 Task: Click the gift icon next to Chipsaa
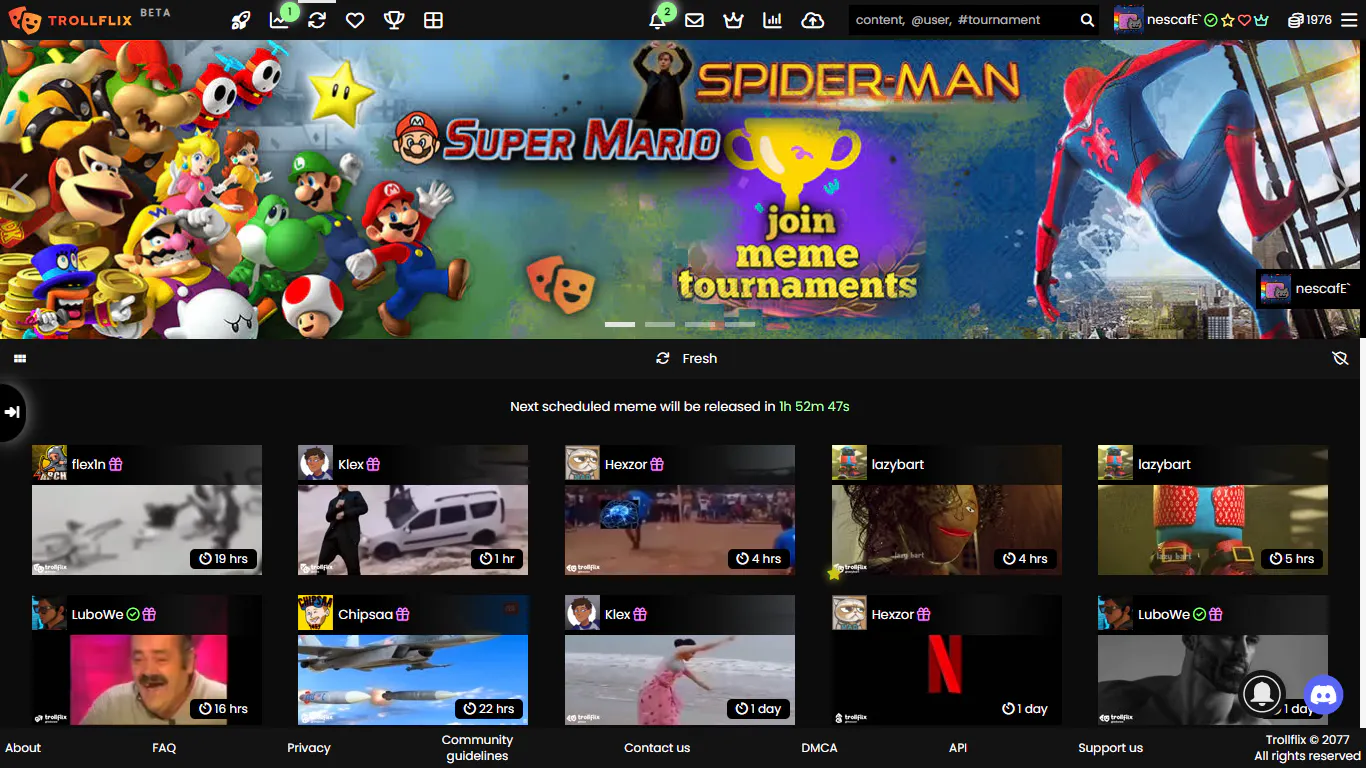coord(402,614)
